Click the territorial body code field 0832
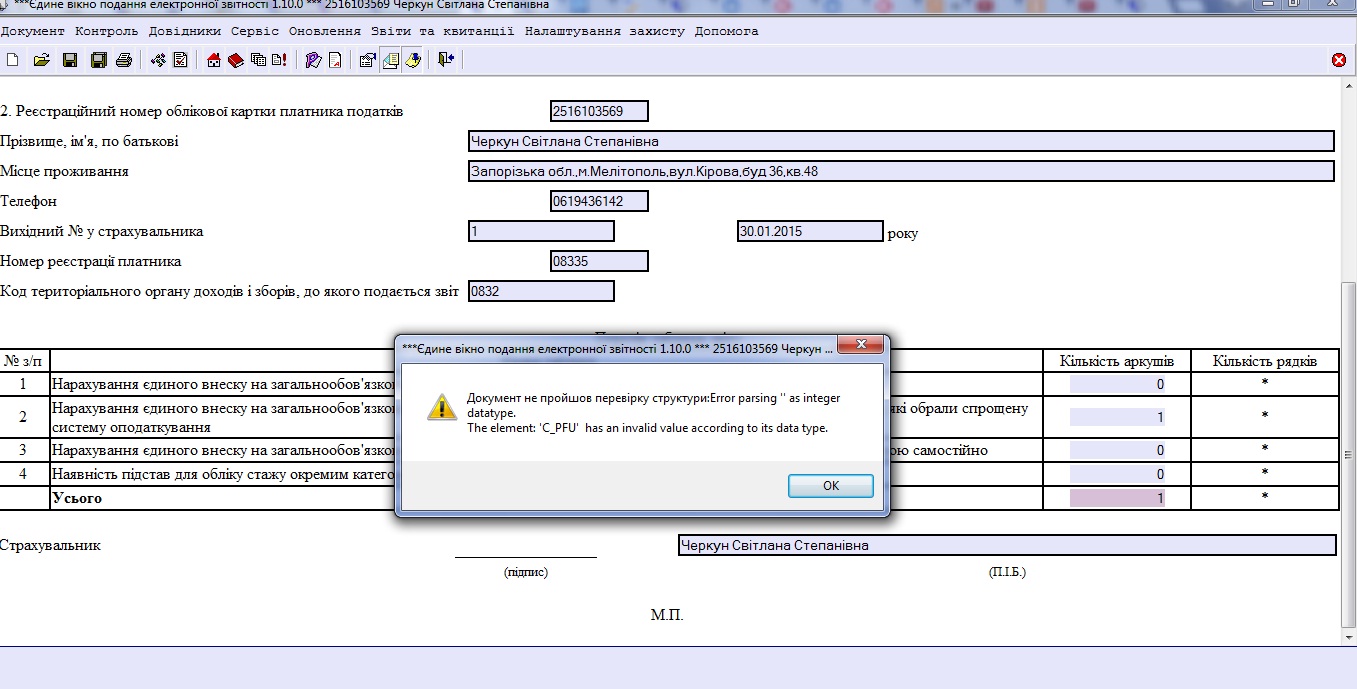 pos(541,291)
